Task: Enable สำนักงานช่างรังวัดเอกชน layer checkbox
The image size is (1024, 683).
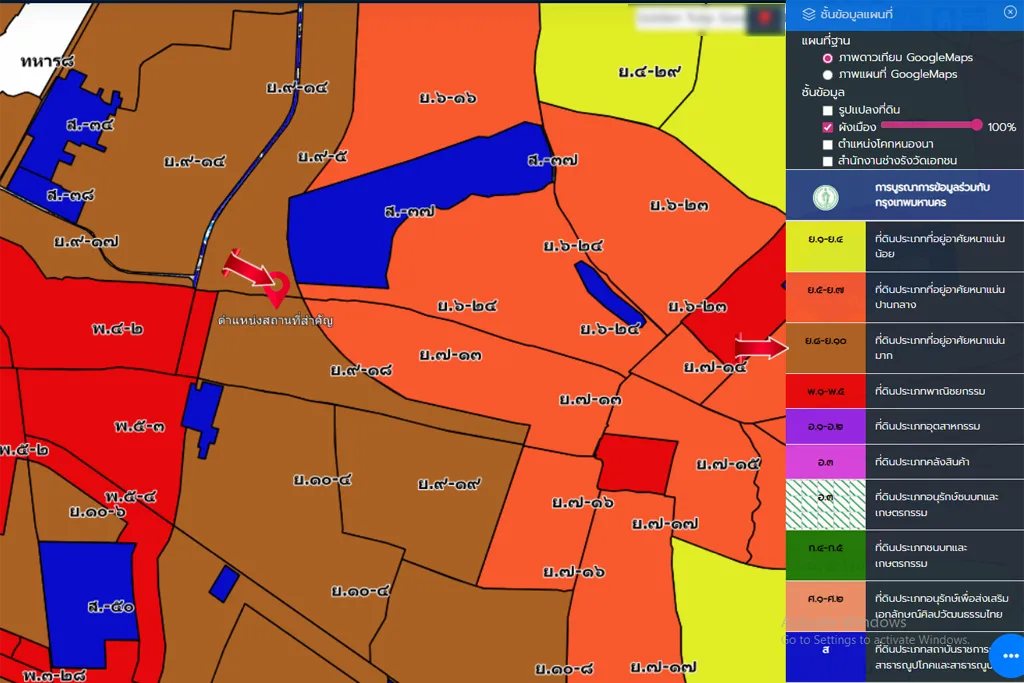Action: (827, 161)
